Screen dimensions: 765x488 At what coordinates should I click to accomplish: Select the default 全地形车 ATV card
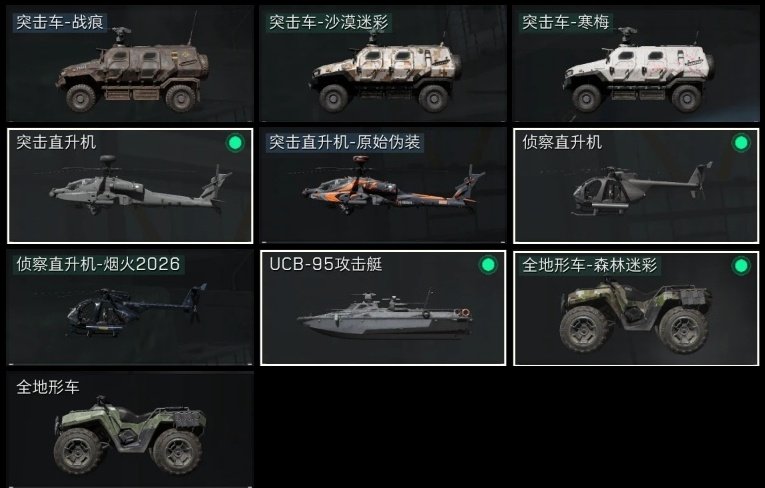(x=130, y=430)
